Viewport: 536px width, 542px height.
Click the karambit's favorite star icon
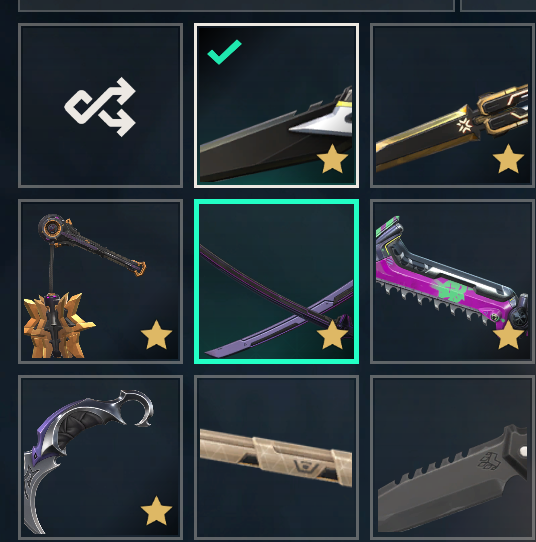pyautogui.click(x=156, y=511)
